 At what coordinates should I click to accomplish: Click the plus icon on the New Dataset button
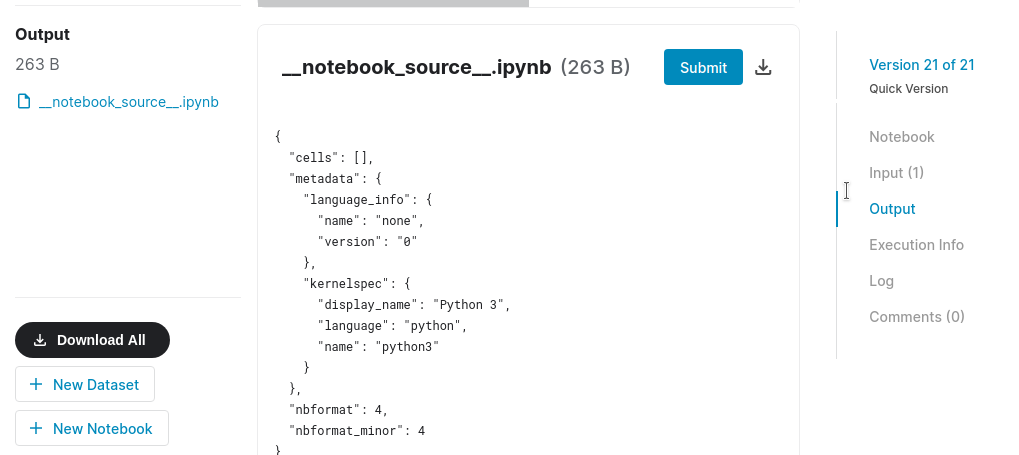click(x=36, y=384)
